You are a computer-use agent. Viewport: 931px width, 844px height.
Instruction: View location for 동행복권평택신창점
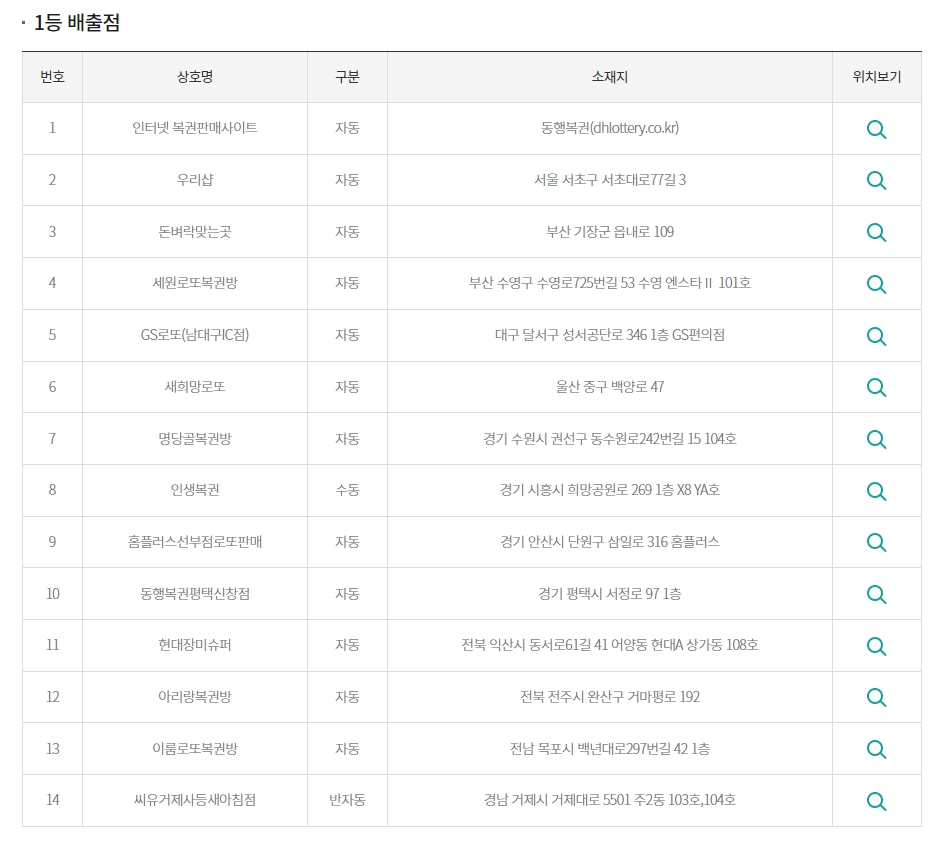click(876, 594)
